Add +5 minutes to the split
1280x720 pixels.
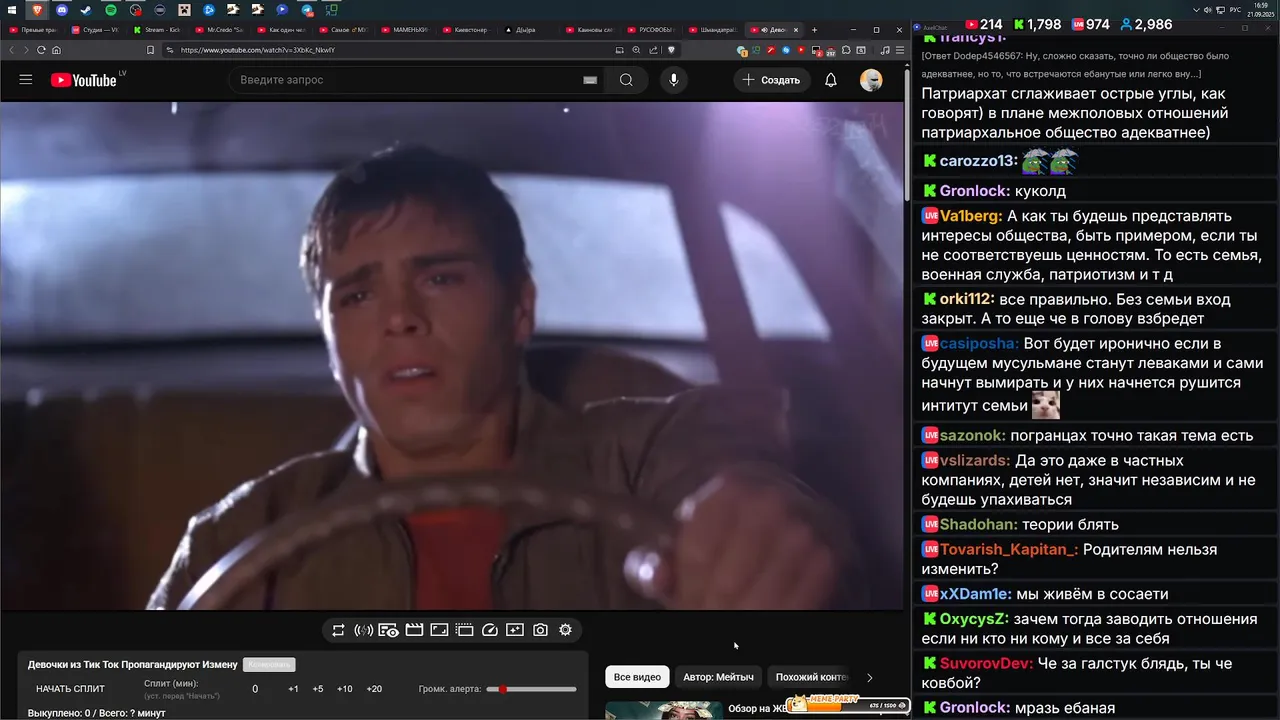[318, 689]
